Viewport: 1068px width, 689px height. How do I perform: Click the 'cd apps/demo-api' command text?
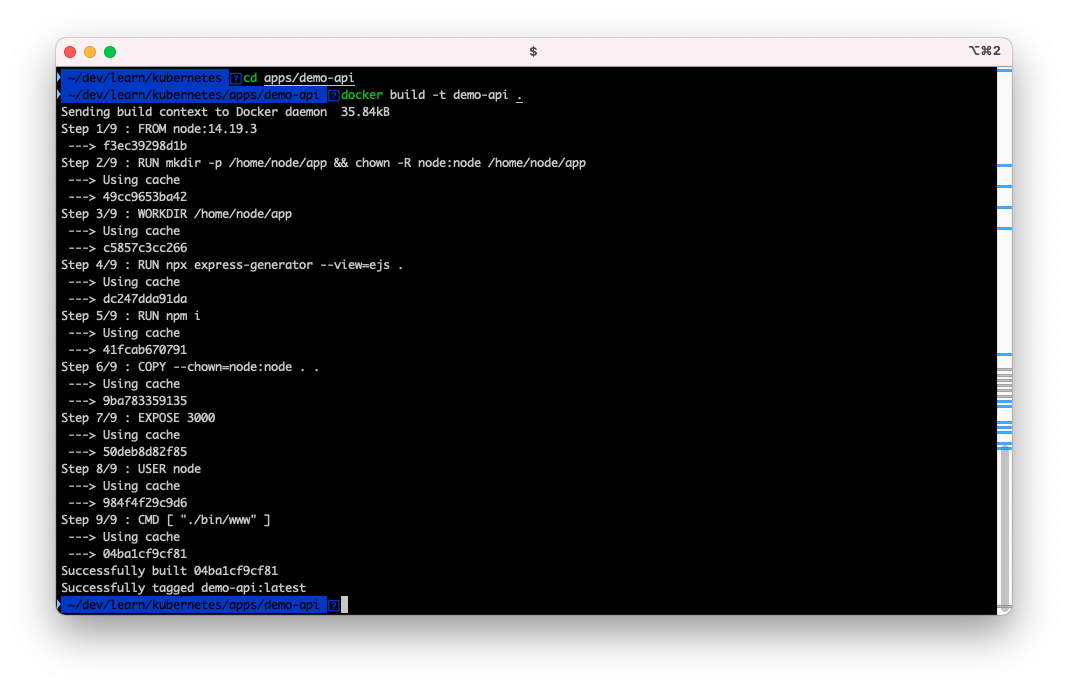(x=298, y=78)
